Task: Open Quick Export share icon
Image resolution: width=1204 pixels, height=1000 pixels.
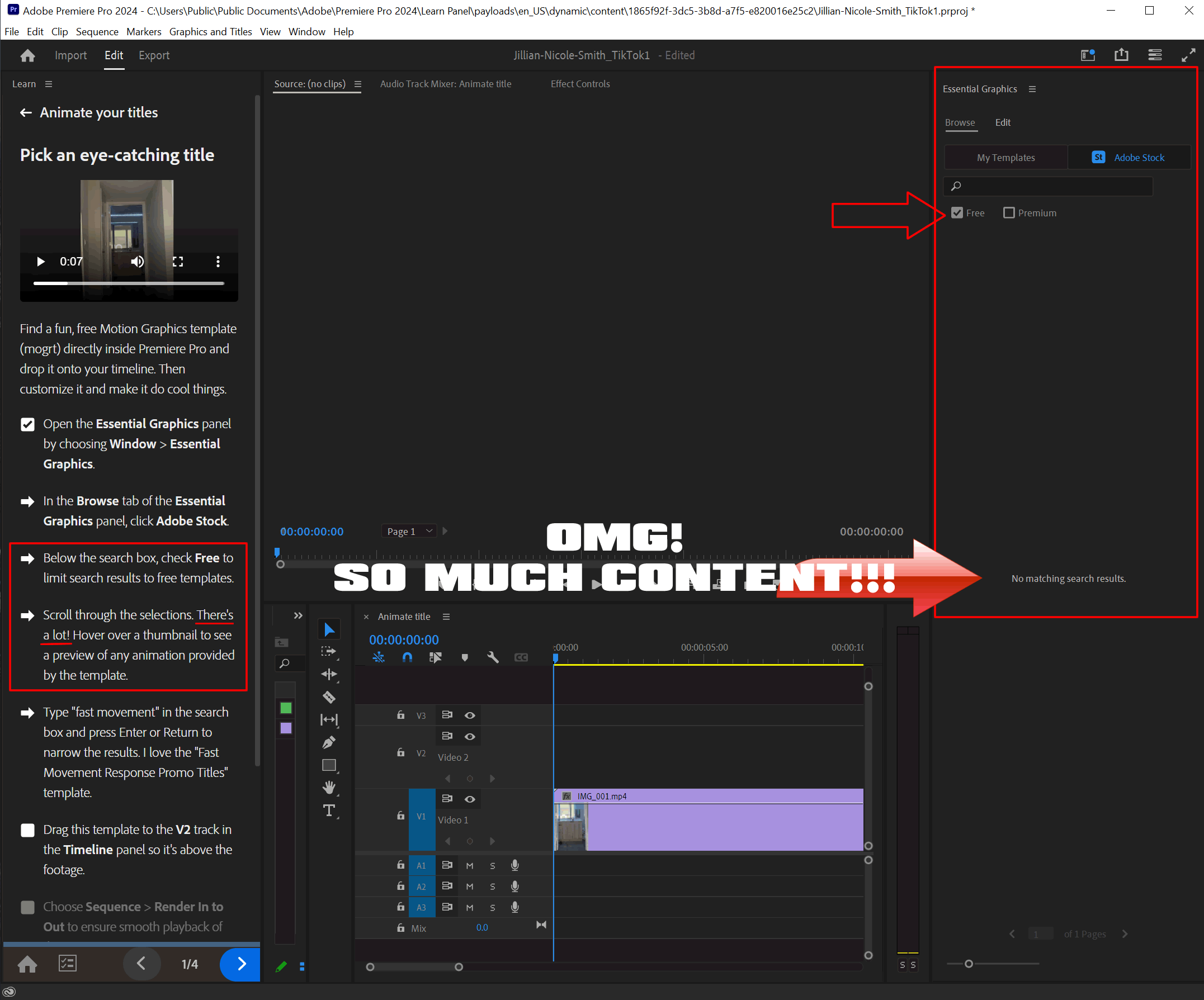Action: [1121, 55]
